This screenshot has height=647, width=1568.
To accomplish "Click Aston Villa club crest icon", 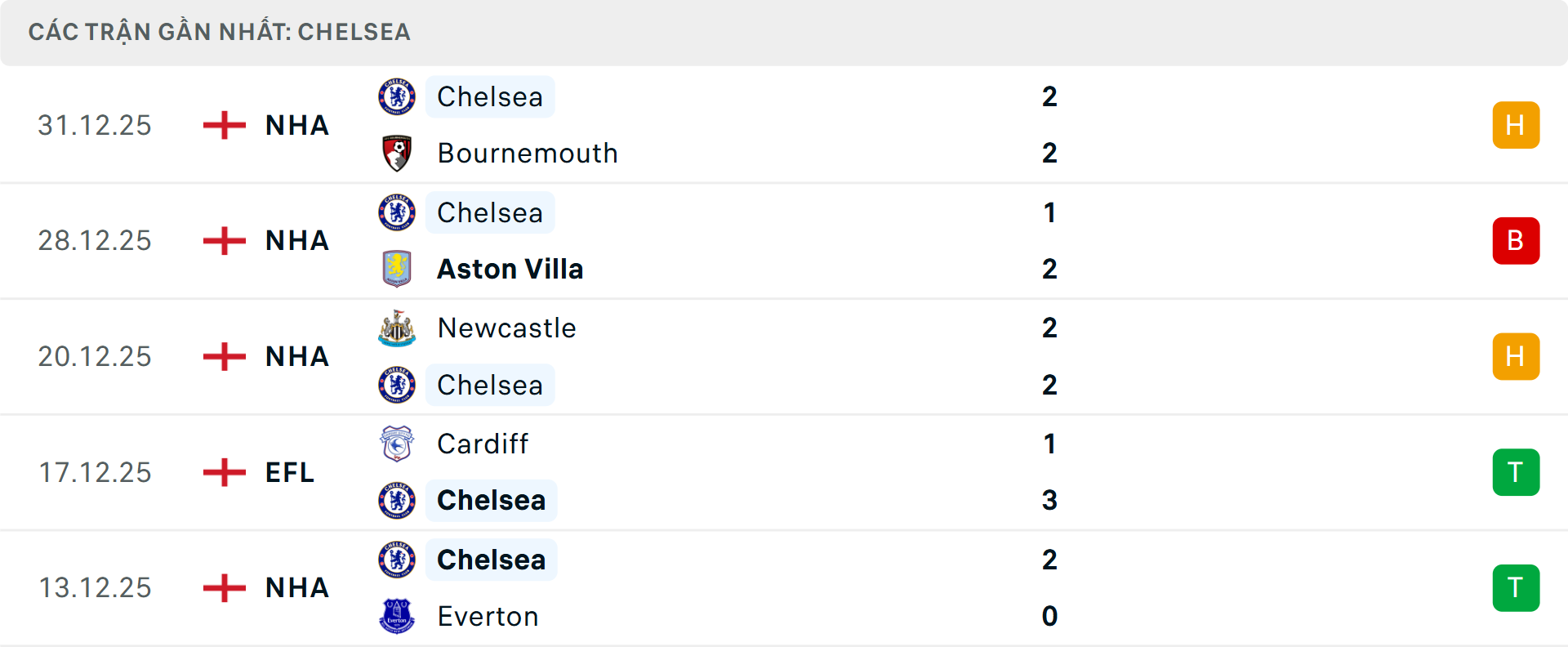I will [397, 269].
